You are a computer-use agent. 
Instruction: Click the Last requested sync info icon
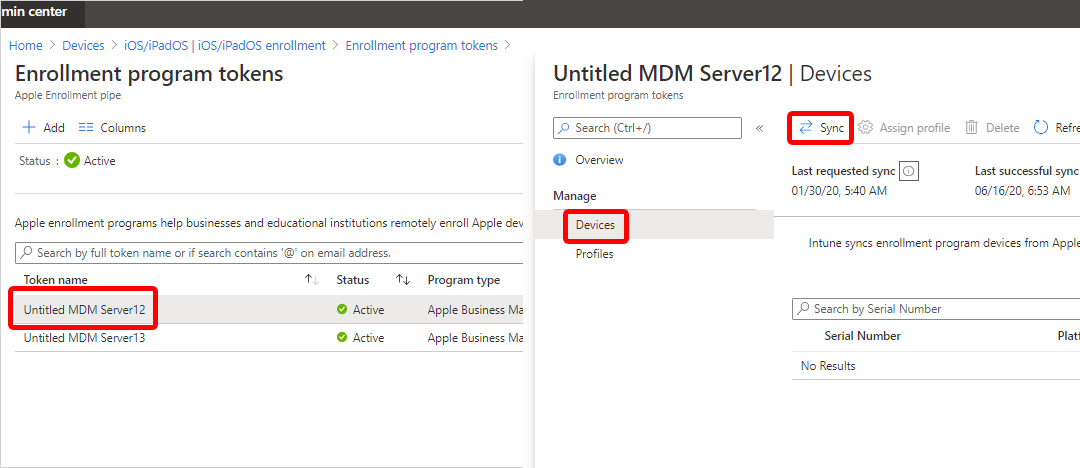908,172
